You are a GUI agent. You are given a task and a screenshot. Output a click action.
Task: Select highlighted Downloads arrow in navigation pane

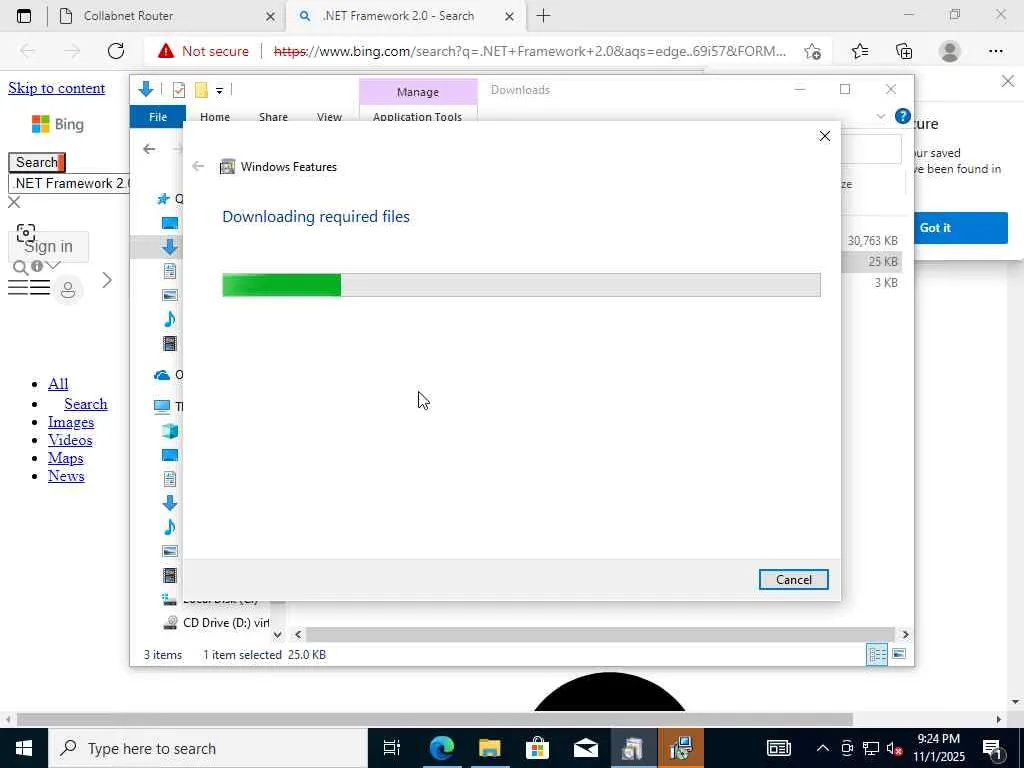tap(170, 247)
